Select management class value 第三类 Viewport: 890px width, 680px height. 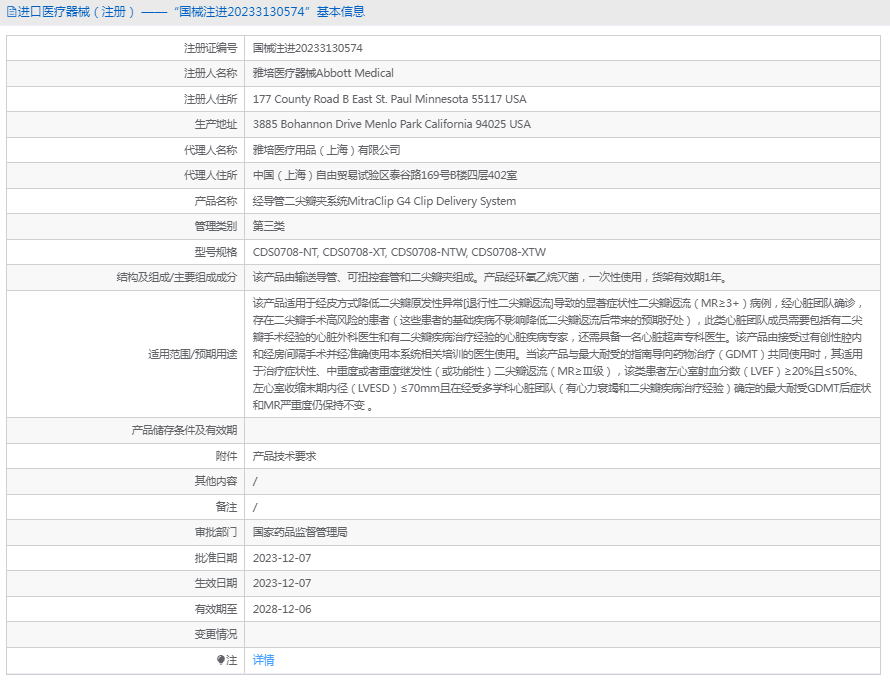coord(268,226)
